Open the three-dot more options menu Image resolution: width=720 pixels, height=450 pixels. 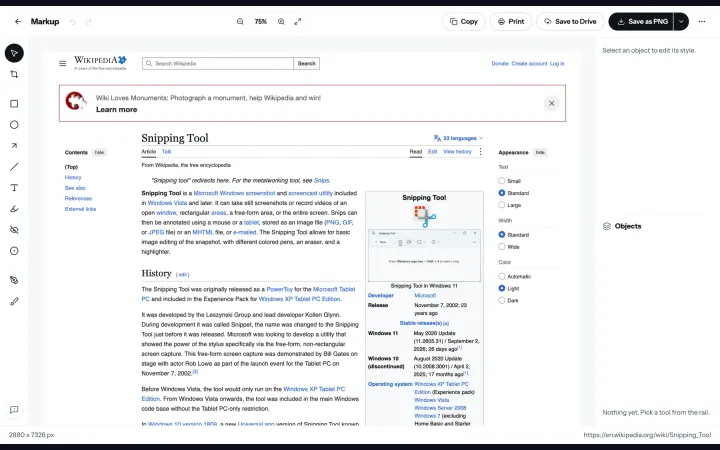(x=702, y=22)
